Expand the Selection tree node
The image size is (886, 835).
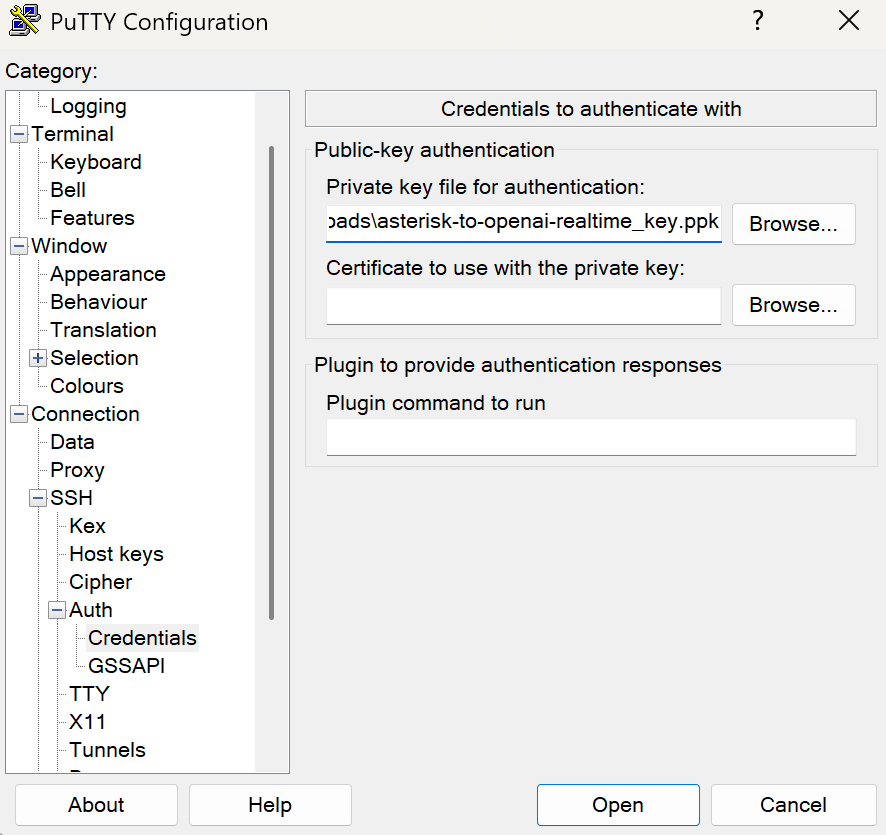[38, 358]
